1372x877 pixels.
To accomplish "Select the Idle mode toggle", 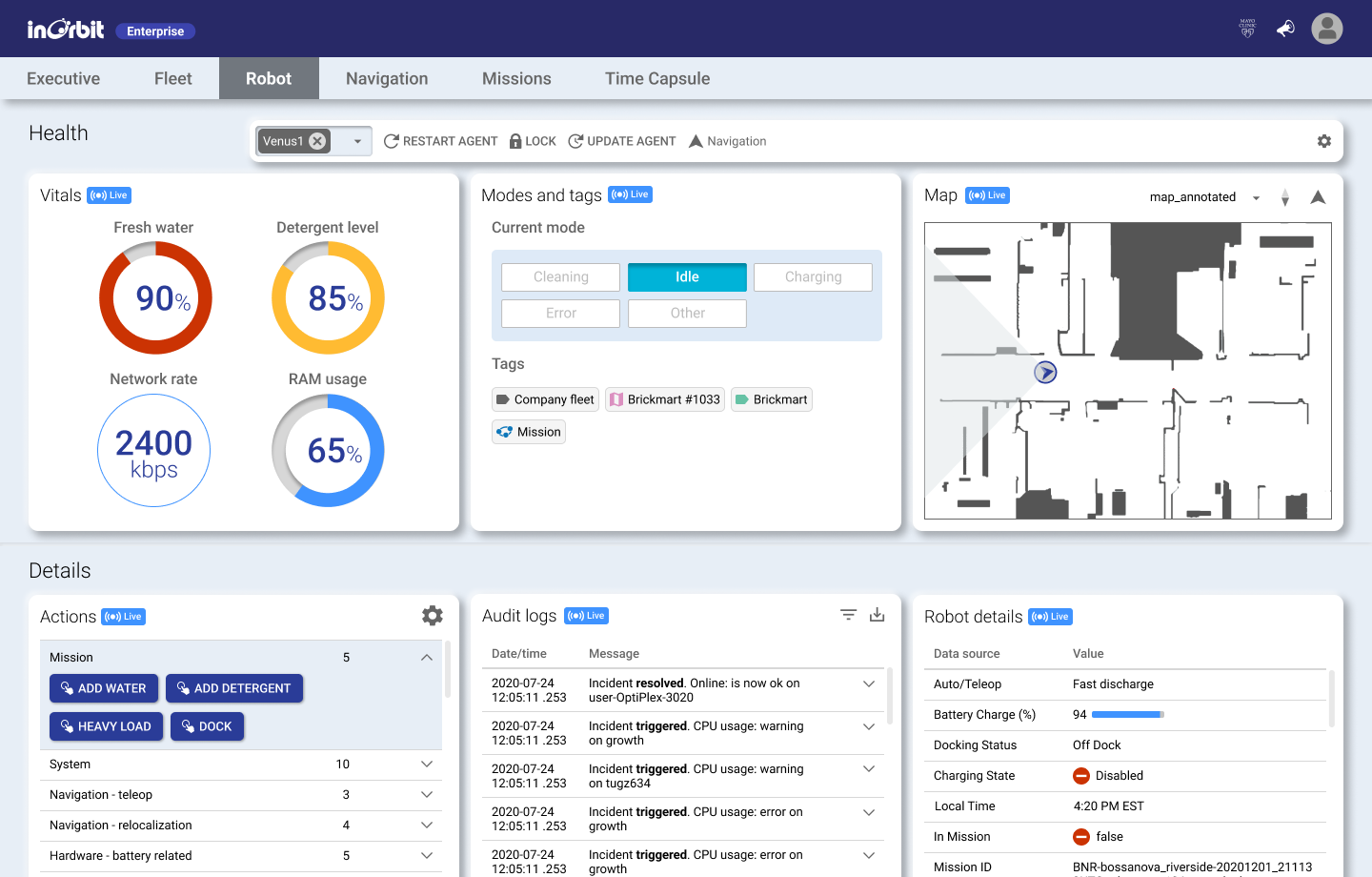I will click(686, 276).
